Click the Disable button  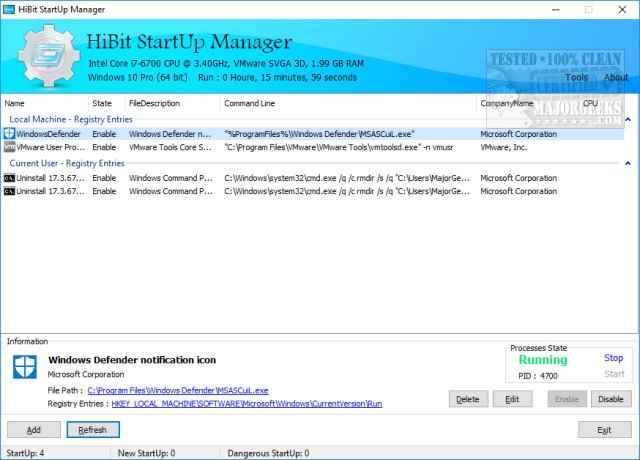coord(611,399)
